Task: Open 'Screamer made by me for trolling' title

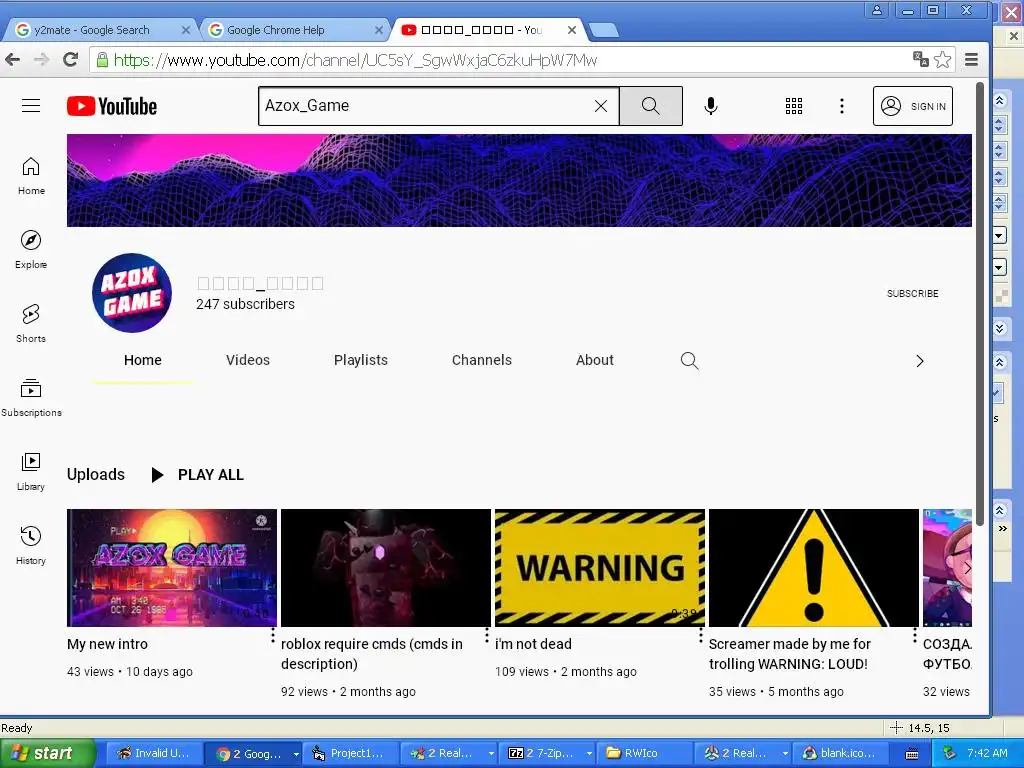Action: click(x=790, y=654)
